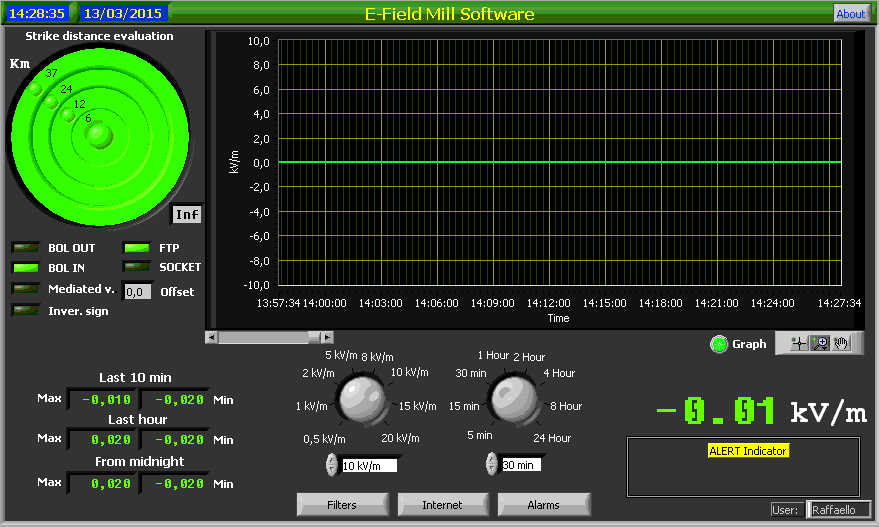Viewport: 879px width, 527px height.
Task: Click the 0,5 kV/m knob position label
Action: 324,439
